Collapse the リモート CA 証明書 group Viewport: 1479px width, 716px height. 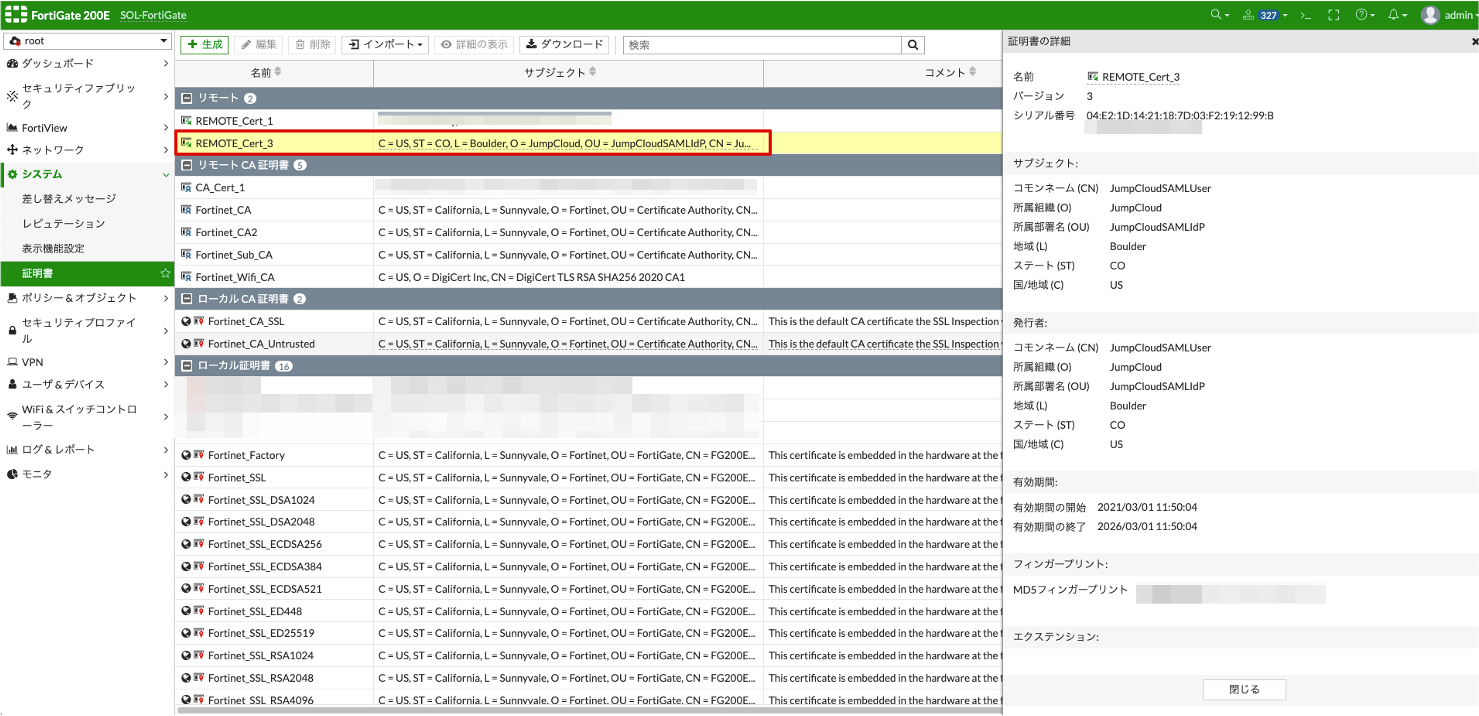[186, 165]
